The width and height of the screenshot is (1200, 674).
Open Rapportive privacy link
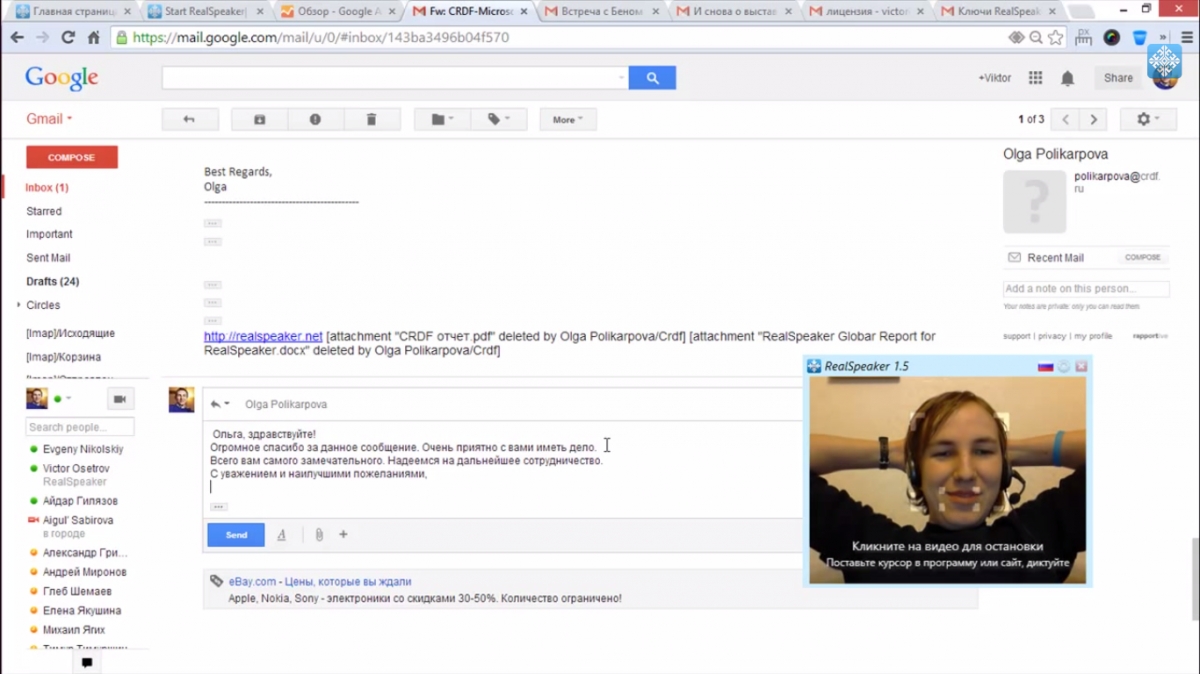[x=1052, y=336]
